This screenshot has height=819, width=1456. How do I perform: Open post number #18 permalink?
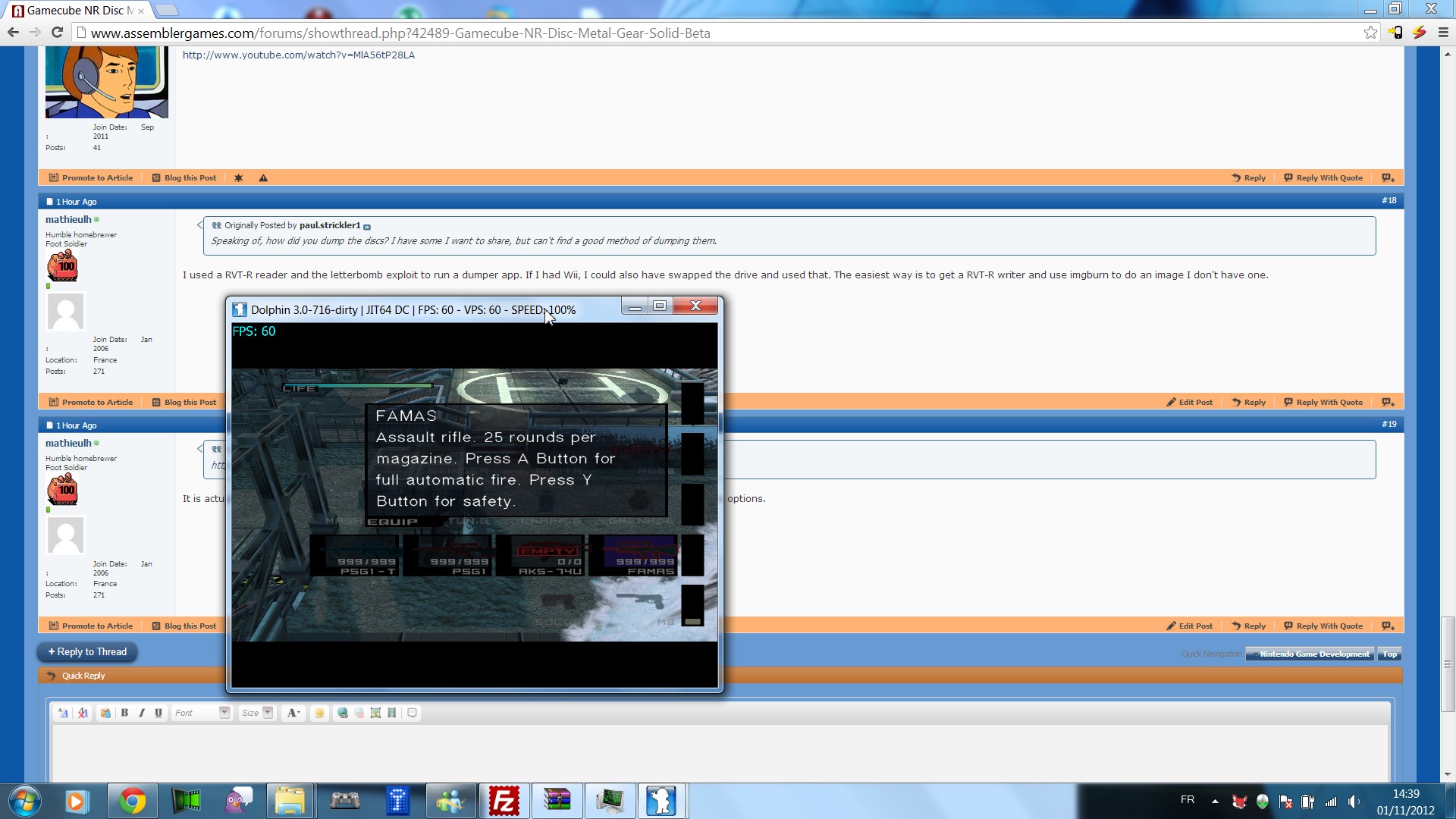click(1389, 200)
